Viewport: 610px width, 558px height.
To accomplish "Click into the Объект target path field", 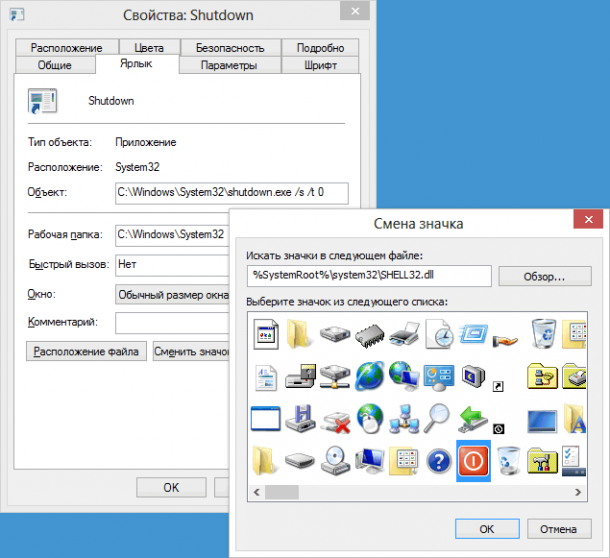I will 232,192.
